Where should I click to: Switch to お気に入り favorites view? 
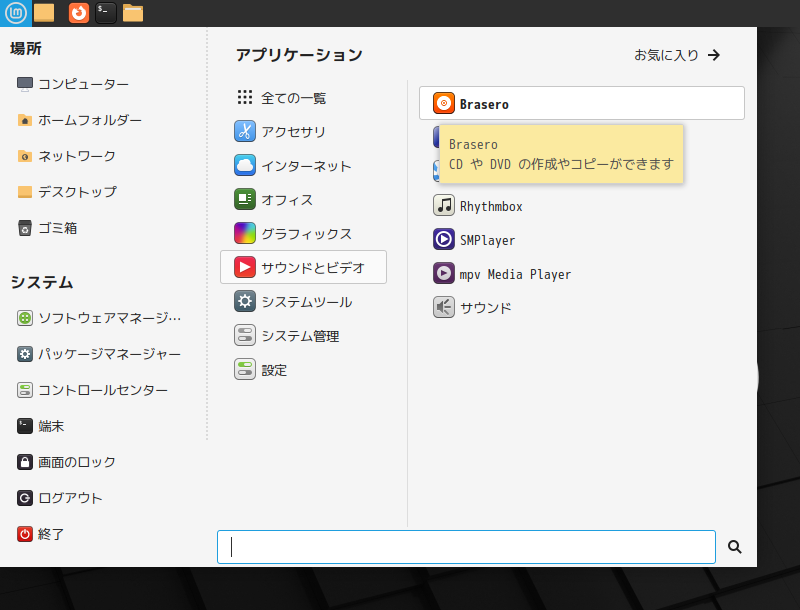(677, 55)
